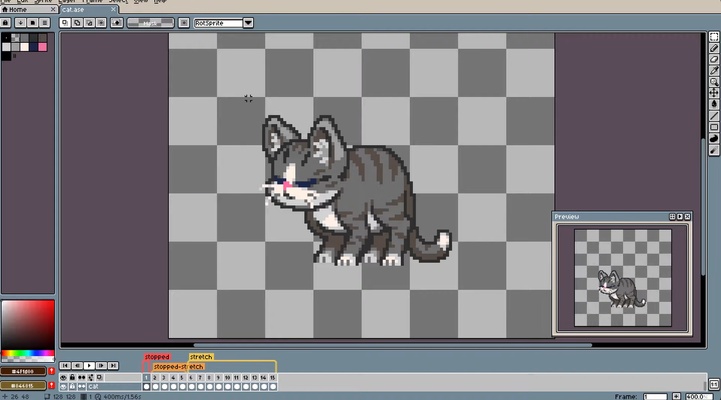The height and width of the screenshot is (400, 721).
Task: Select the Pencil tool
Action: coord(714,48)
